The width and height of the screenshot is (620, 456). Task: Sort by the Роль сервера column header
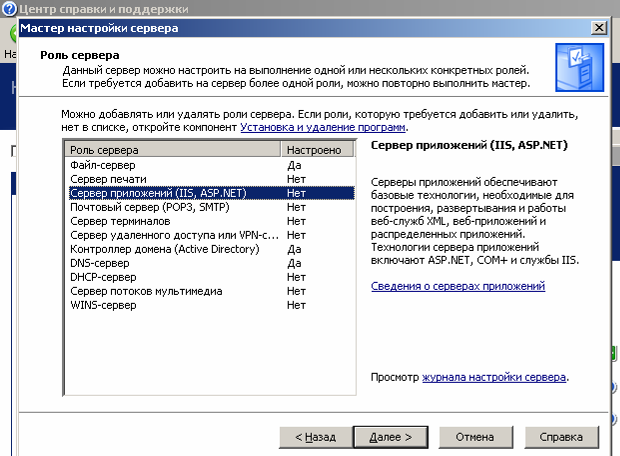[x=173, y=150]
